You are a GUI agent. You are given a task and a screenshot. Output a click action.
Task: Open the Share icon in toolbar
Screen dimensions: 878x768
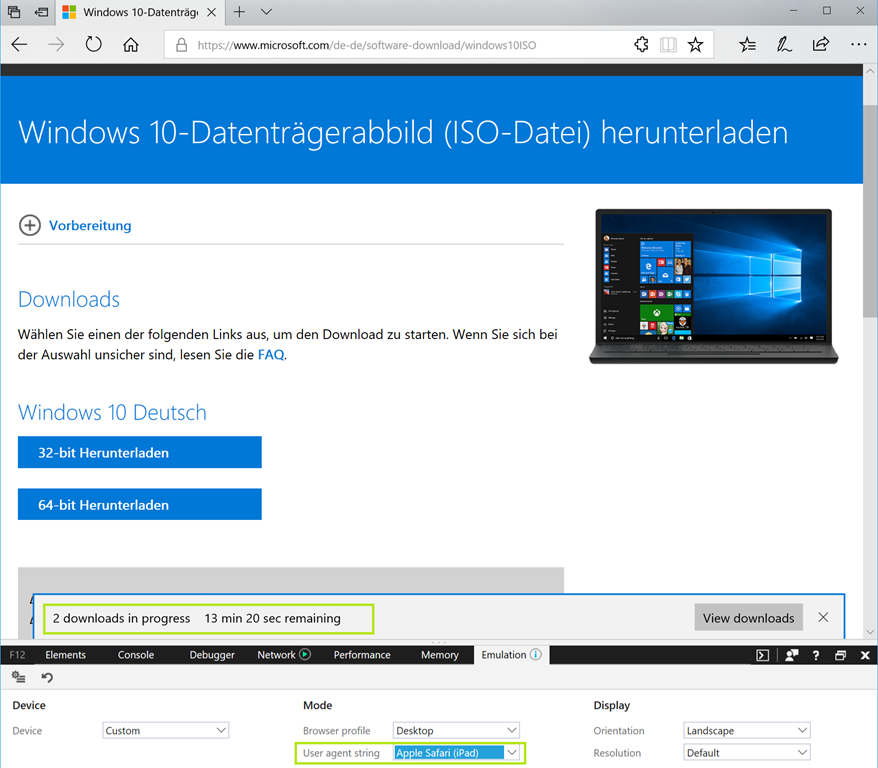821,45
